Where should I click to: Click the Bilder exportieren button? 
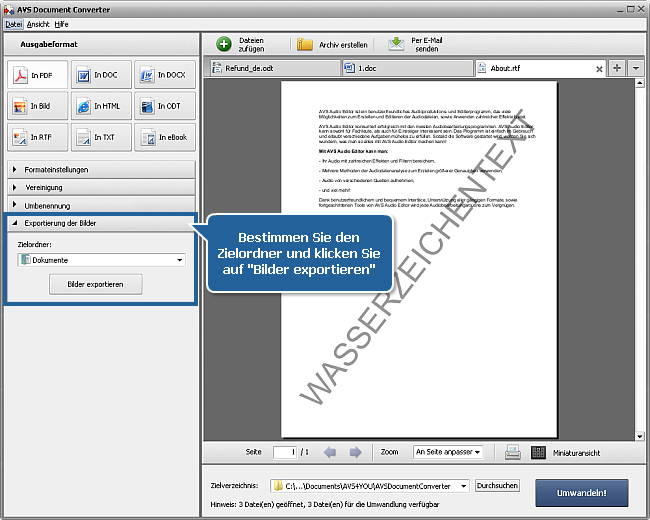[96, 284]
